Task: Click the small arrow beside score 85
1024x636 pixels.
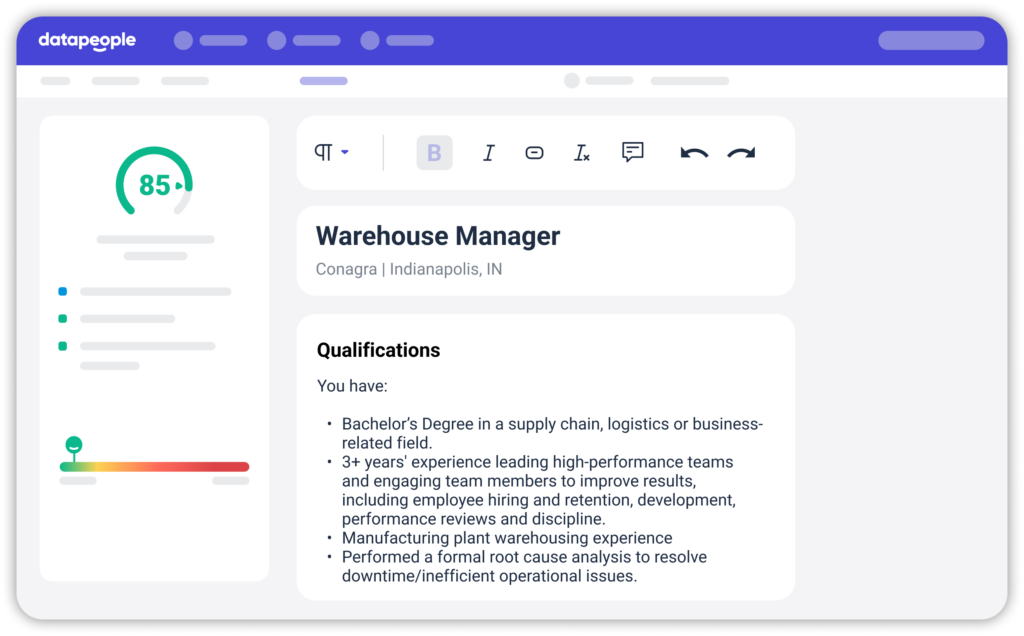Action: coord(180,185)
